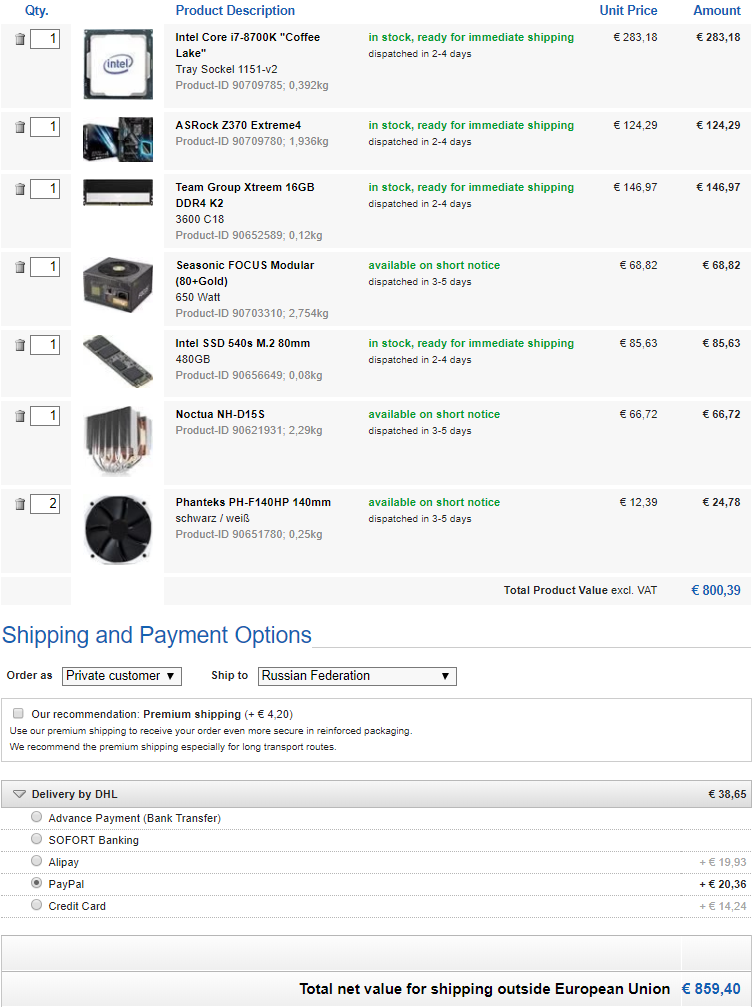This screenshot has width=753, height=1007.
Task: Enable the Premium shipping checkbox
Action: [19, 714]
